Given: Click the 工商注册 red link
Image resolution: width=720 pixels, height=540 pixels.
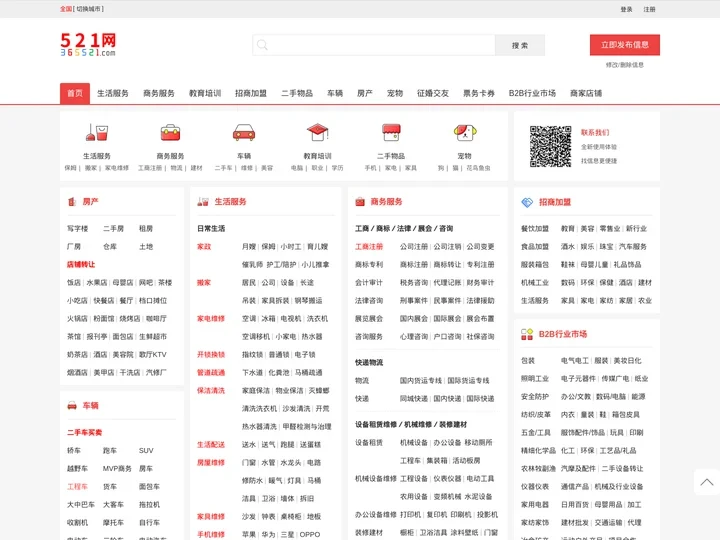Looking at the screenshot, I should (x=369, y=247).
